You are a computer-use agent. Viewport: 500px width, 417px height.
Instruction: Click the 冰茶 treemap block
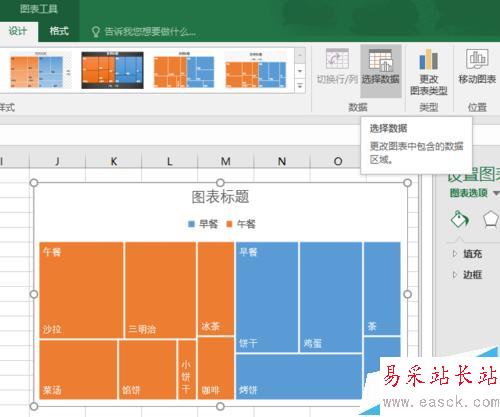[216, 289]
